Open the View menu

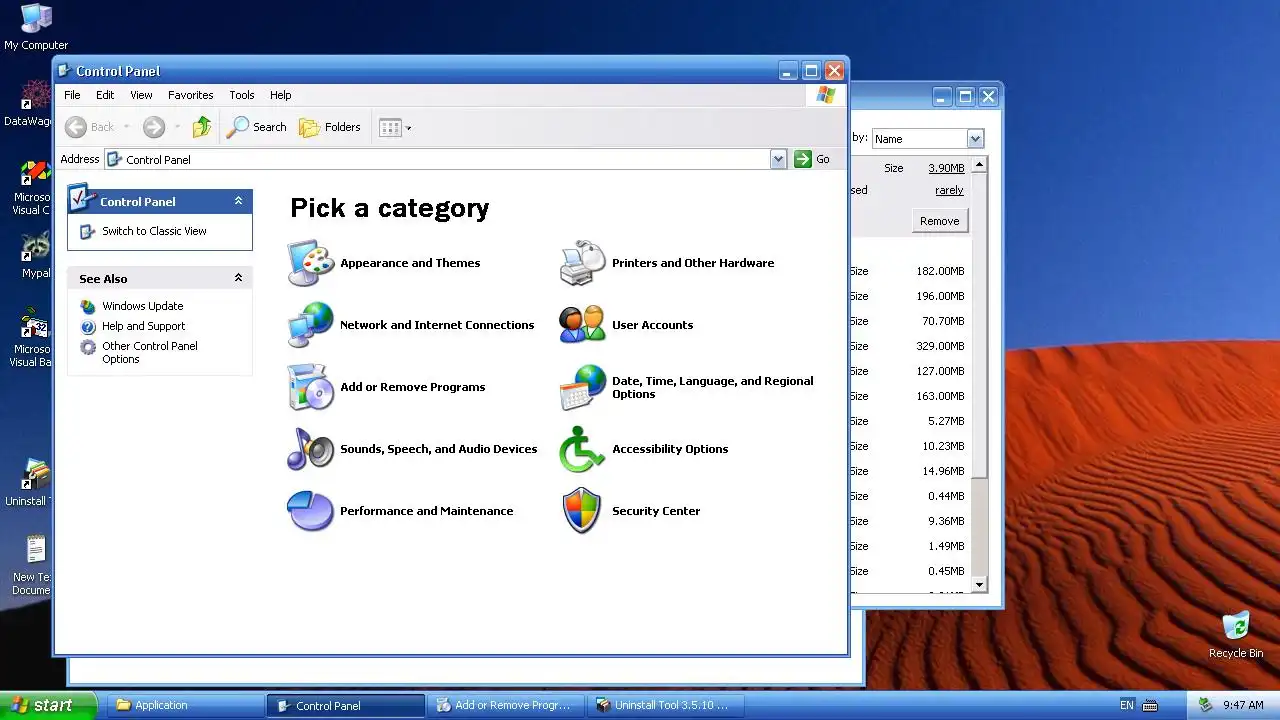(x=141, y=95)
